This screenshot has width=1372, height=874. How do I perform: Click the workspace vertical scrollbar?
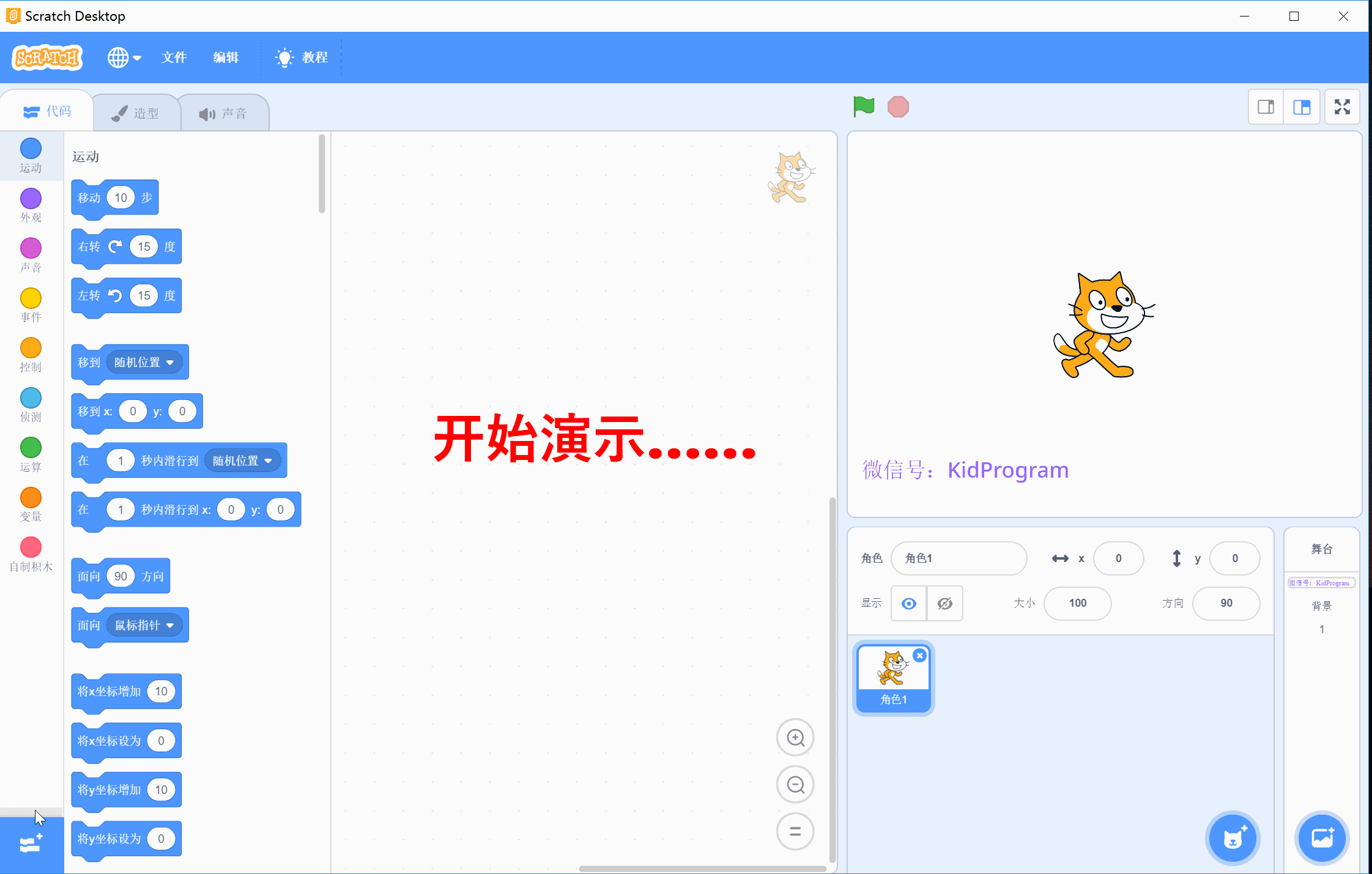pos(832,679)
